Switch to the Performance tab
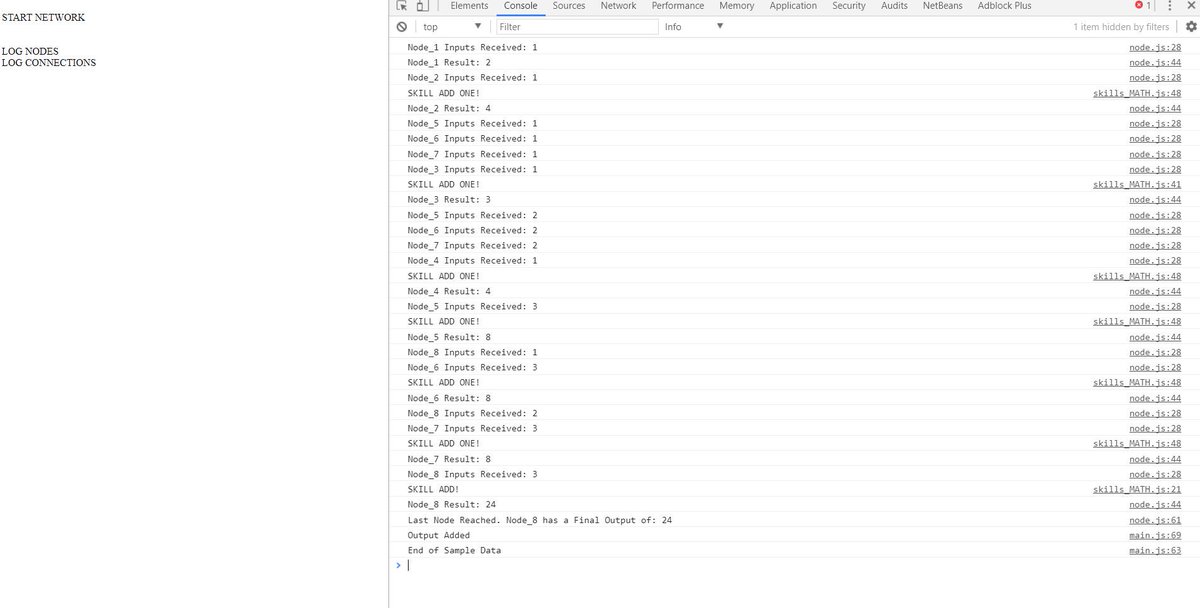This screenshot has height=608, width=1200. coord(678,6)
